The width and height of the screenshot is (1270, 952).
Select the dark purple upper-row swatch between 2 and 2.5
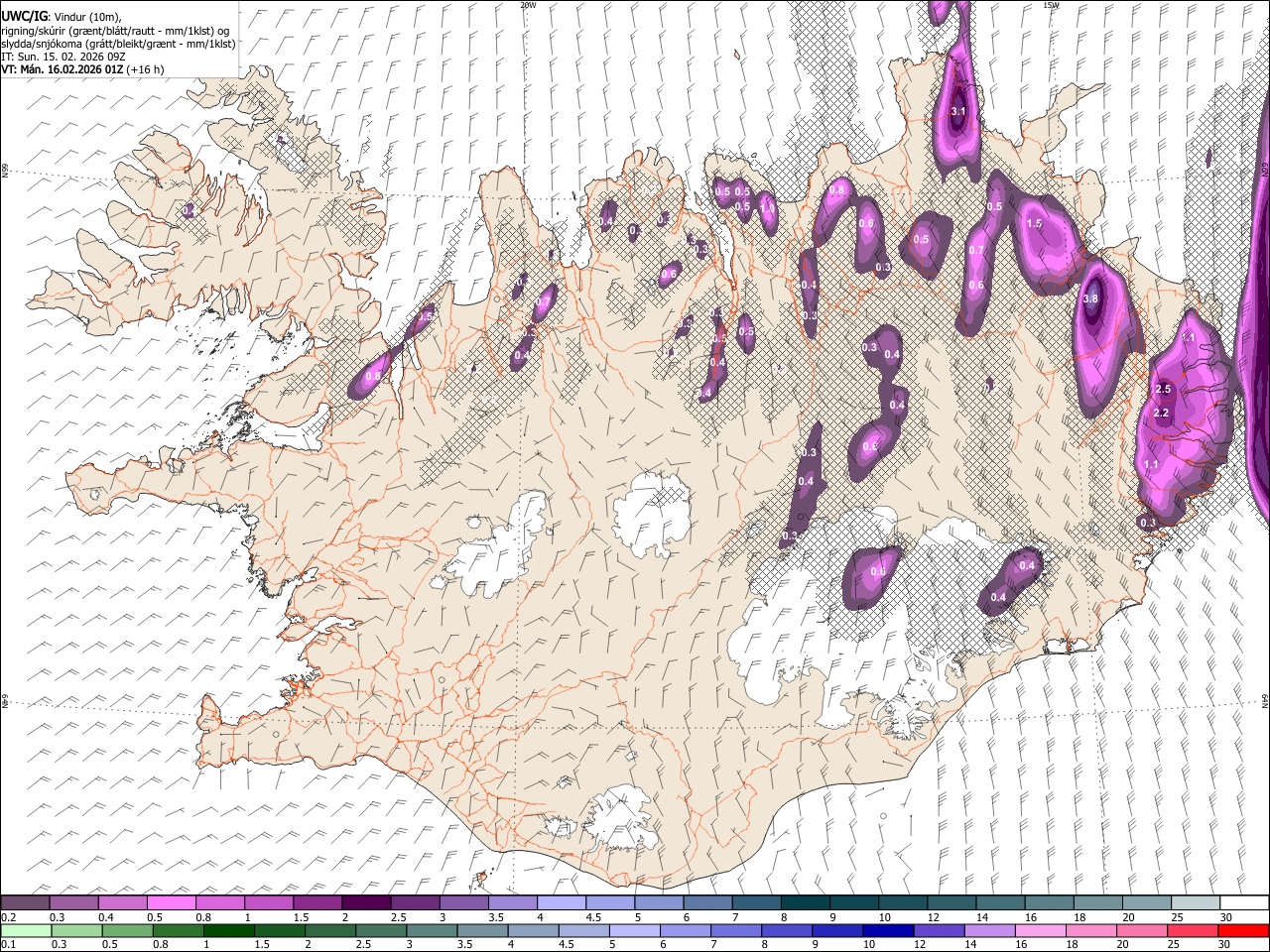click(365, 903)
